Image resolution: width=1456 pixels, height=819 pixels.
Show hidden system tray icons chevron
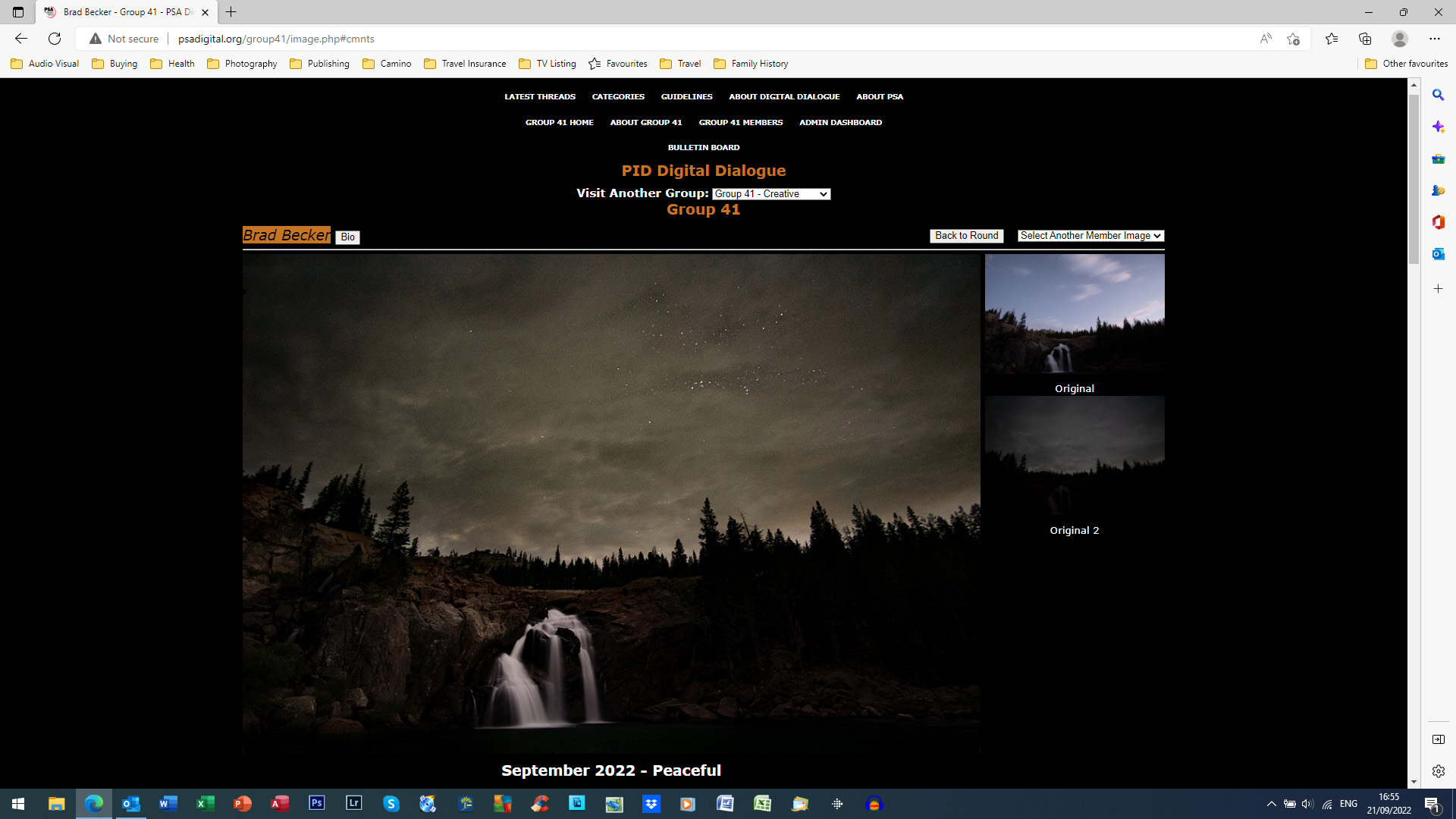1271,804
